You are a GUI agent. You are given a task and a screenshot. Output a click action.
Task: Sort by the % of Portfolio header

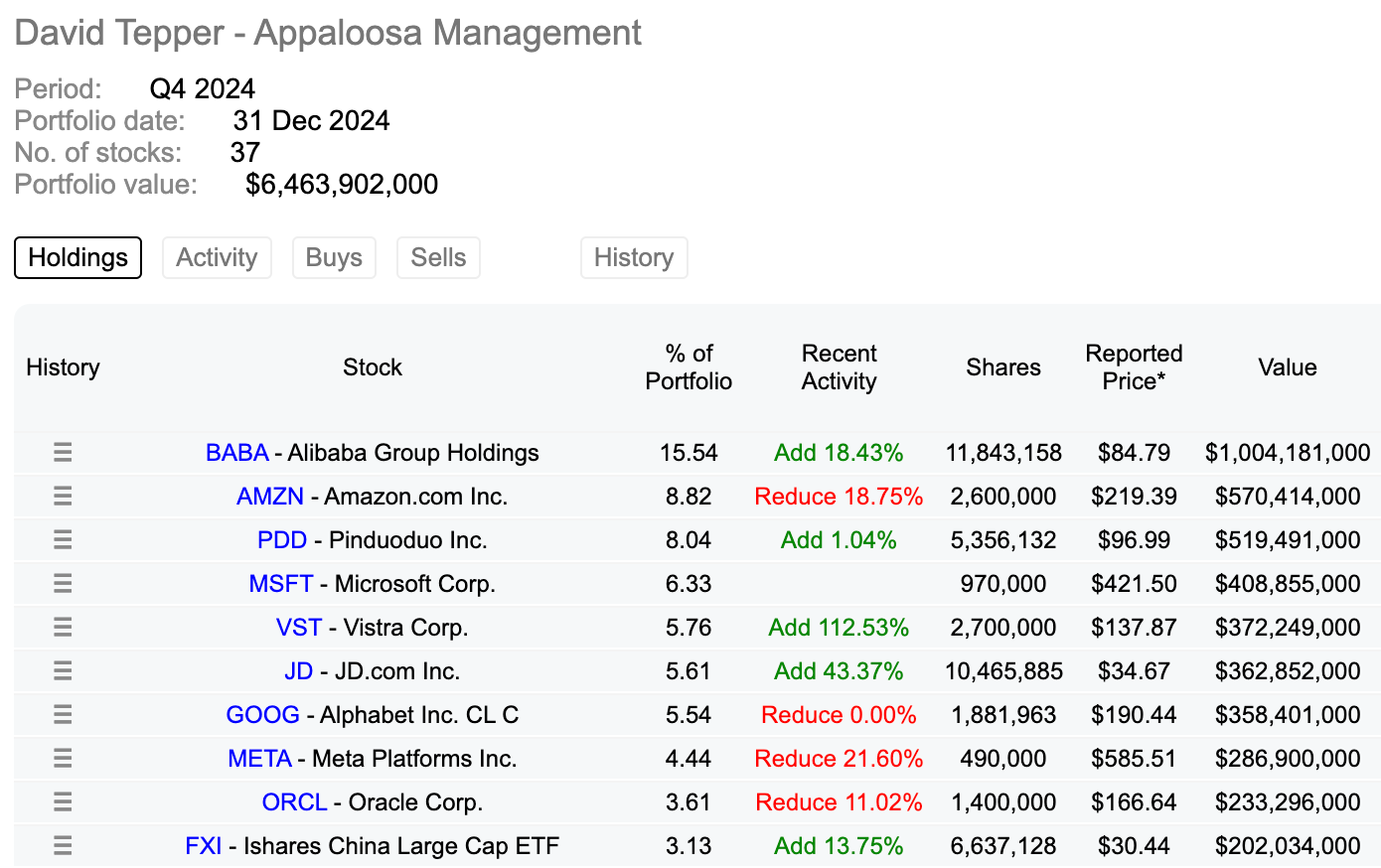(x=689, y=367)
